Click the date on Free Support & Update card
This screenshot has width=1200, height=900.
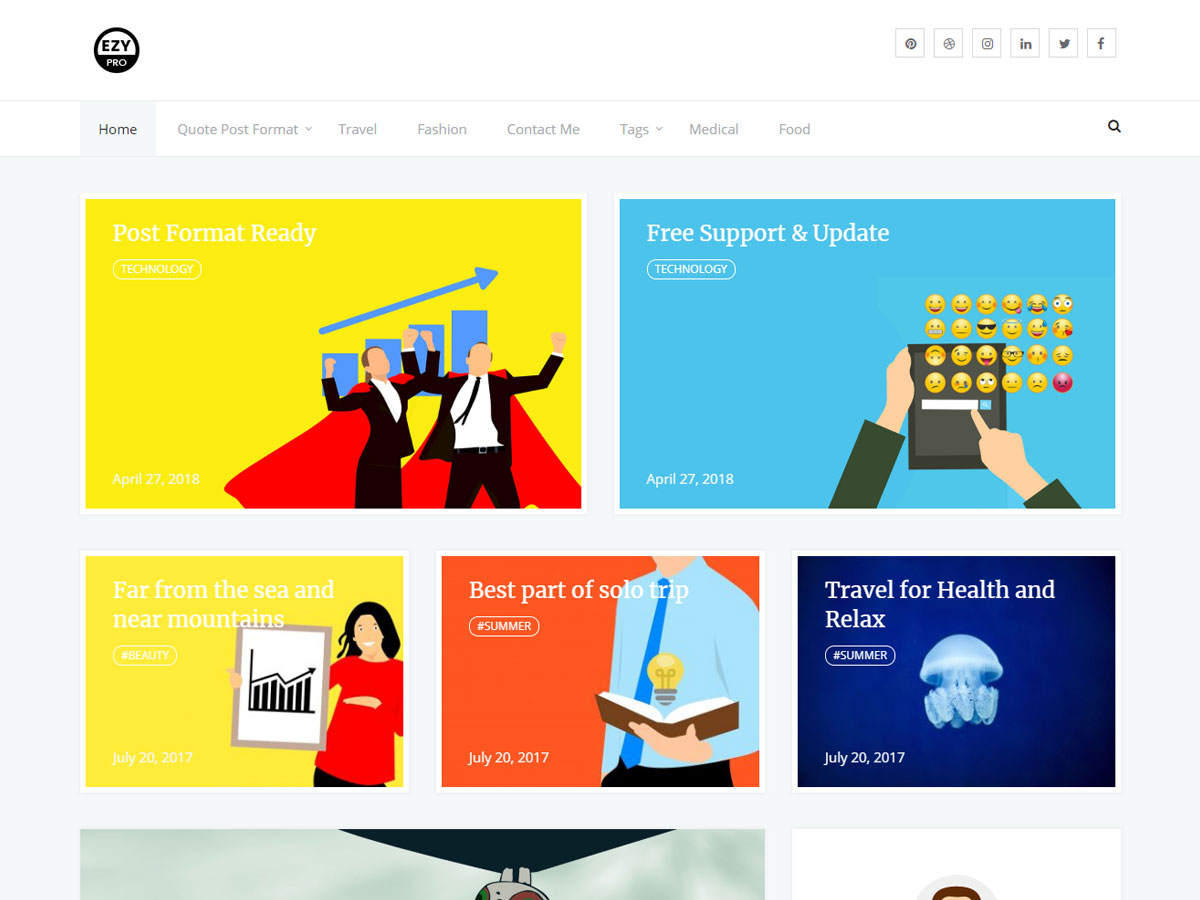point(690,479)
